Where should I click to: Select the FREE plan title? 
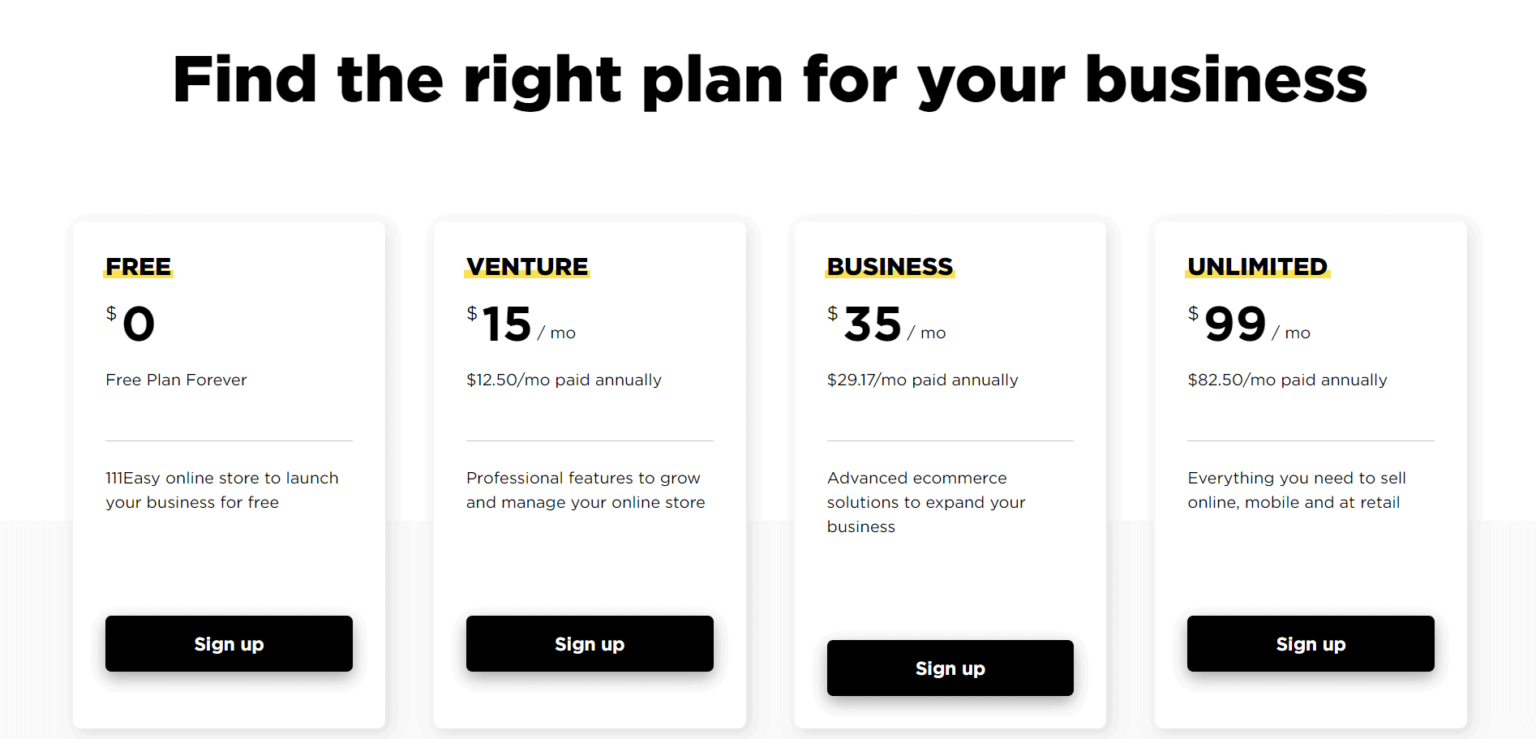click(137, 266)
